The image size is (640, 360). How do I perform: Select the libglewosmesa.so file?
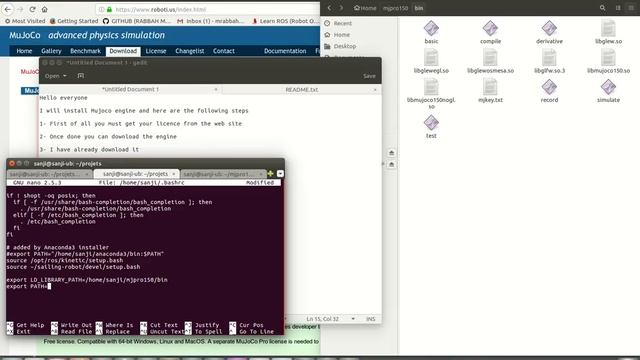pos(490,62)
